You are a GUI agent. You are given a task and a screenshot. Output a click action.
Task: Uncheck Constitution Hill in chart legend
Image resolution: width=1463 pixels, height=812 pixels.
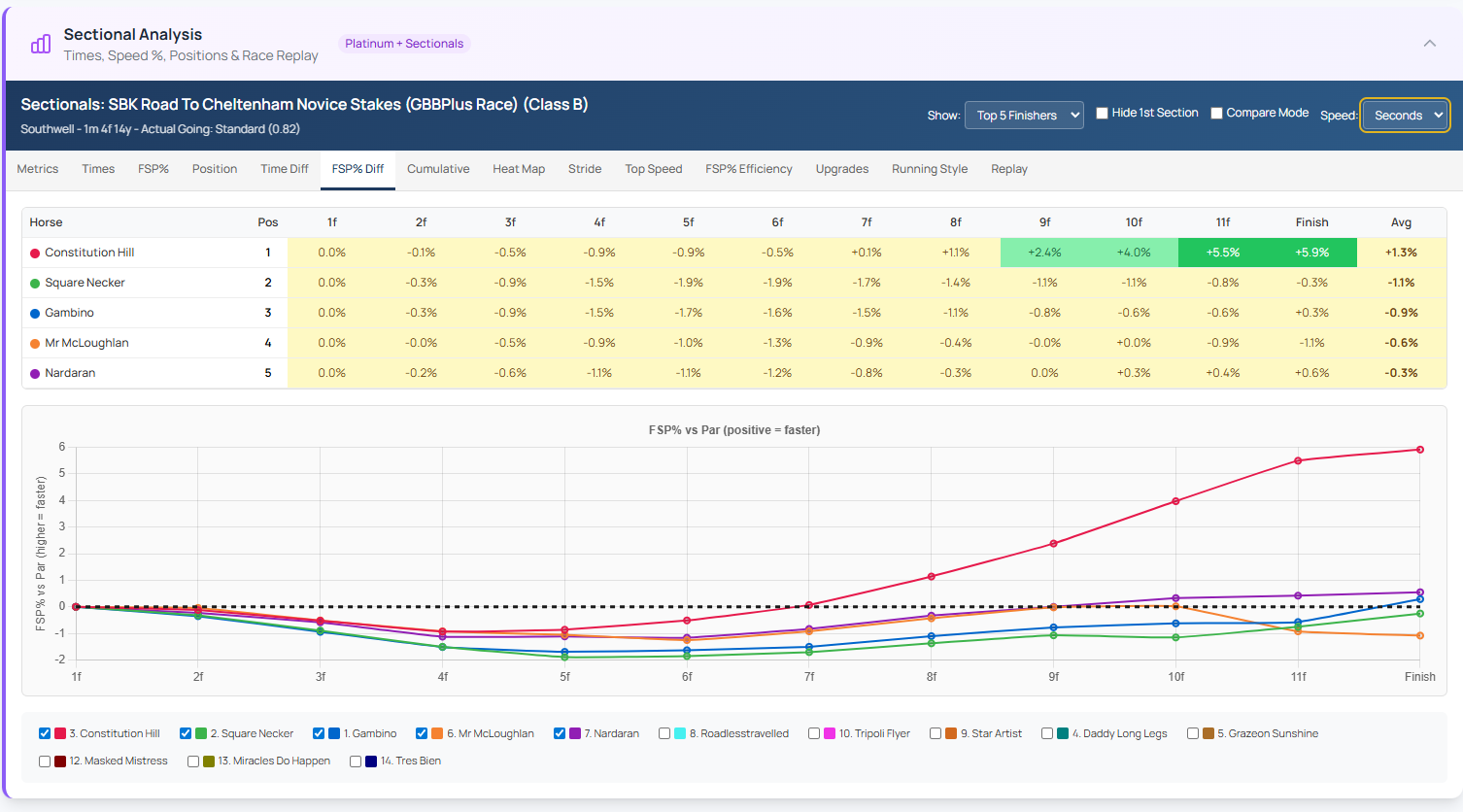click(45, 733)
